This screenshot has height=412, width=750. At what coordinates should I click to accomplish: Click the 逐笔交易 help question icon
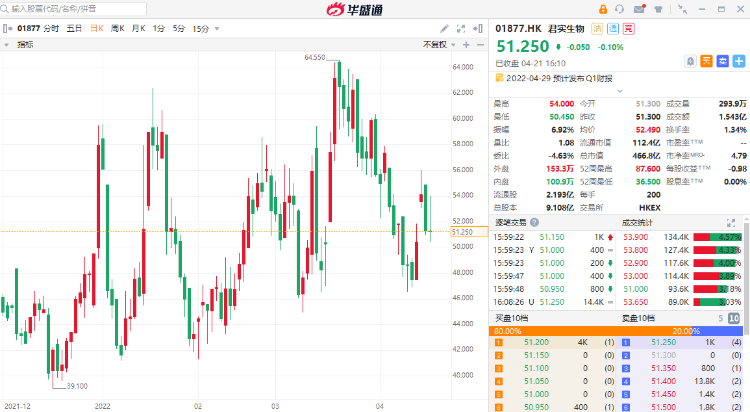coord(534,223)
